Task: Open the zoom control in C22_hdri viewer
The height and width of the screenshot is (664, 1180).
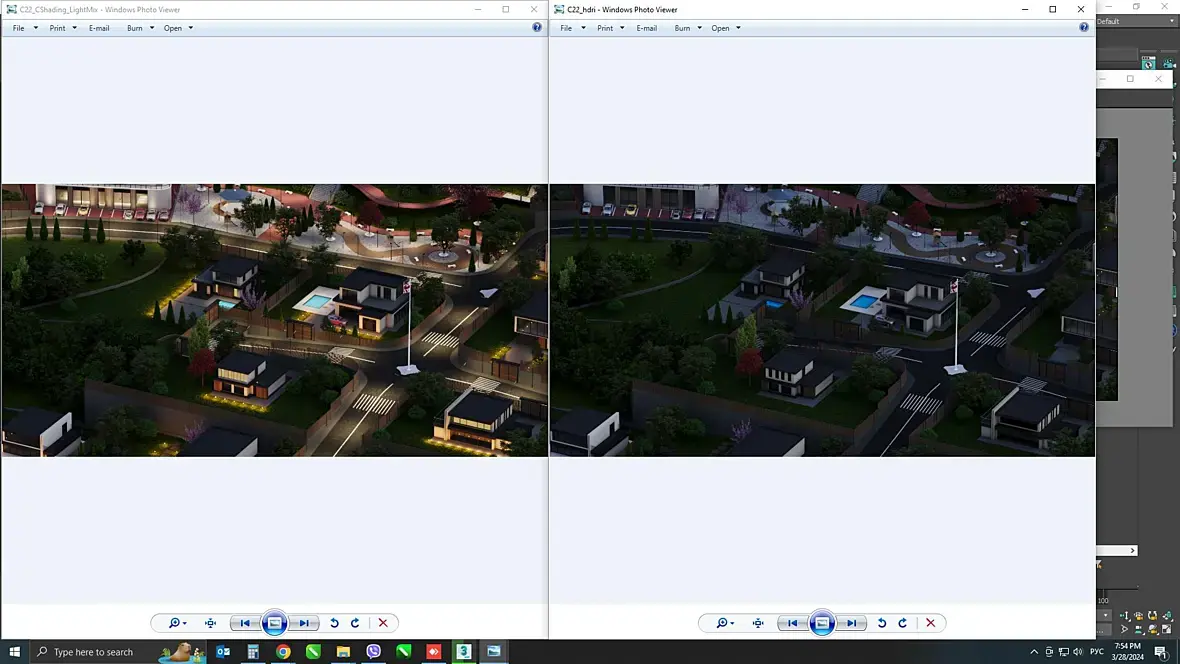Action: pos(725,623)
